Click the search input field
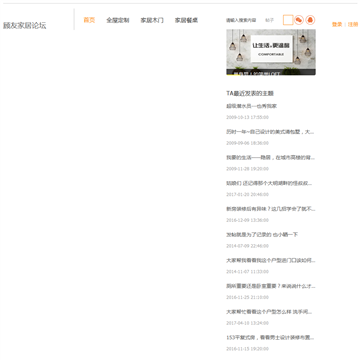 241,20
